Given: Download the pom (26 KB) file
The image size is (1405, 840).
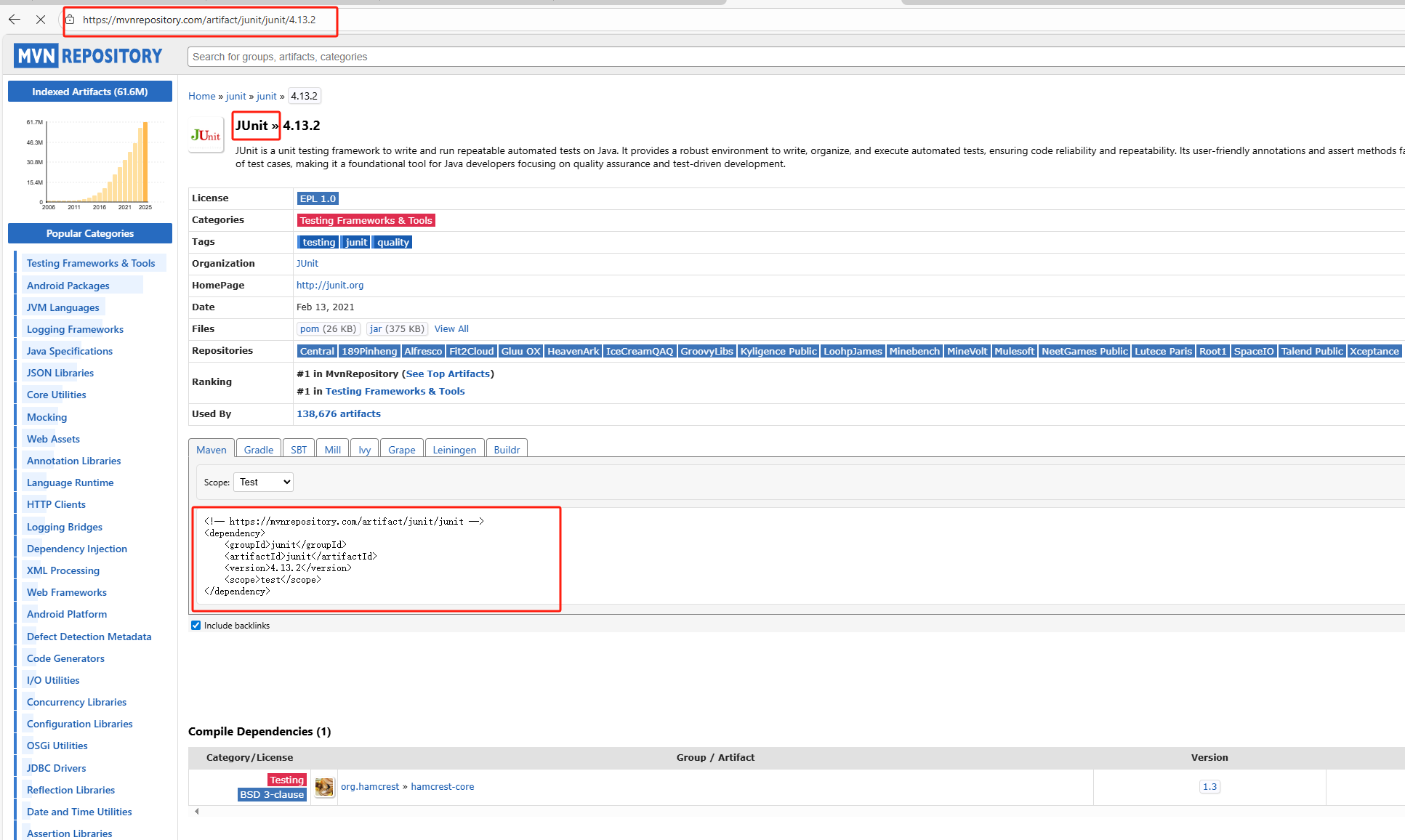Looking at the screenshot, I should point(329,328).
